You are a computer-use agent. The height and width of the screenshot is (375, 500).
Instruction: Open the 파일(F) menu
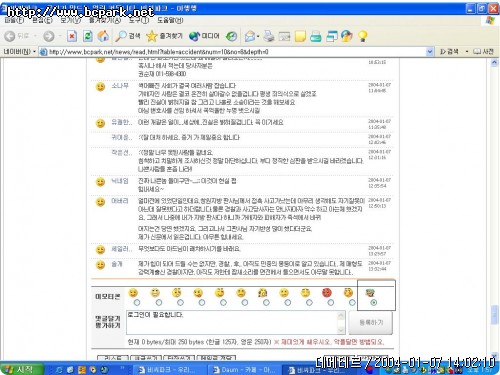(14, 21)
